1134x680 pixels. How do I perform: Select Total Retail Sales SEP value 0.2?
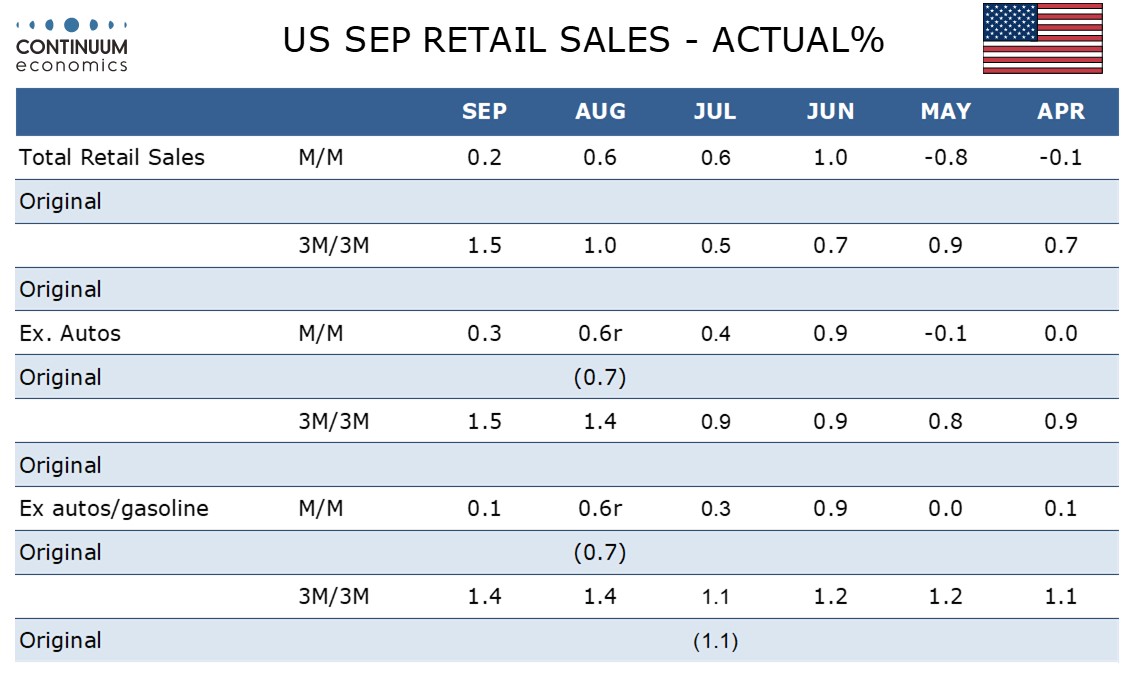(x=484, y=157)
